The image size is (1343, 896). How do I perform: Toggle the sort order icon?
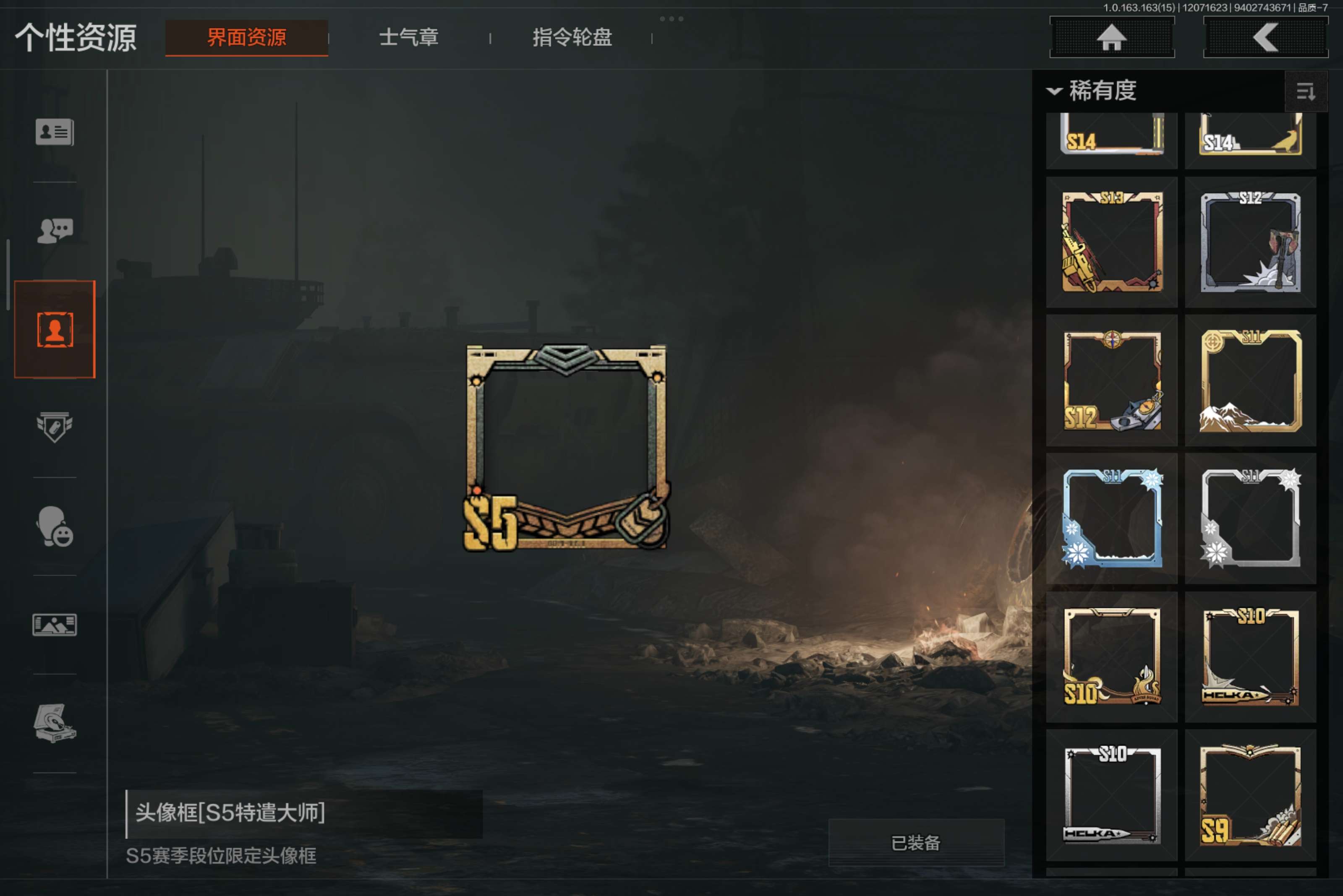click(1306, 91)
